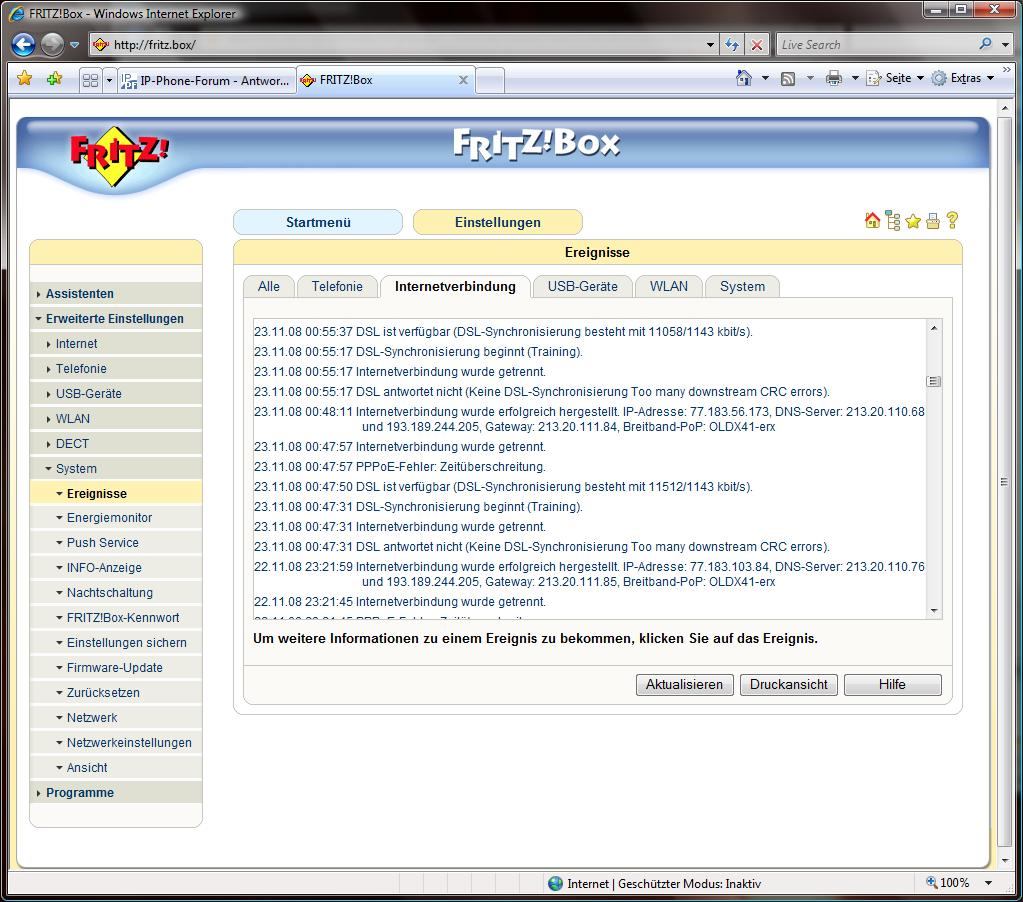The width and height of the screenshot is (1023, 902).
Task: Switch to the System events tab
Action: tap(742, 286)
